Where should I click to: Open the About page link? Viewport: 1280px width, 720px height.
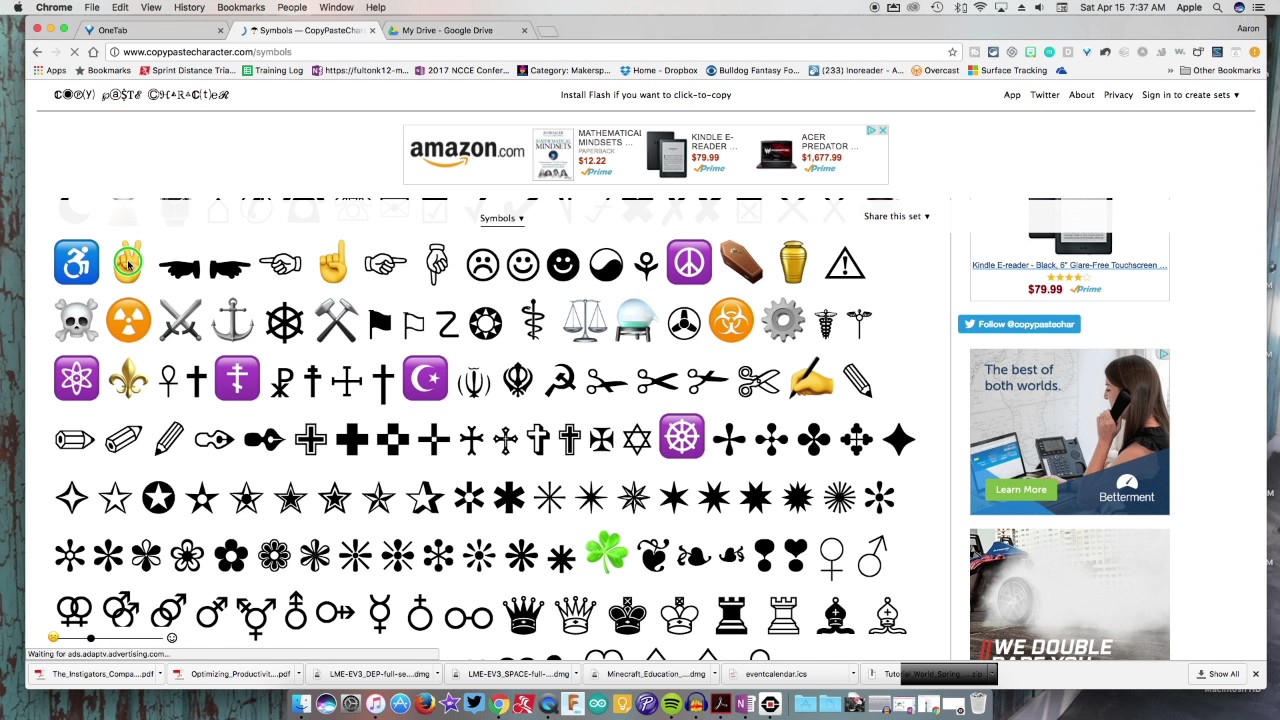coord(1081,94)
